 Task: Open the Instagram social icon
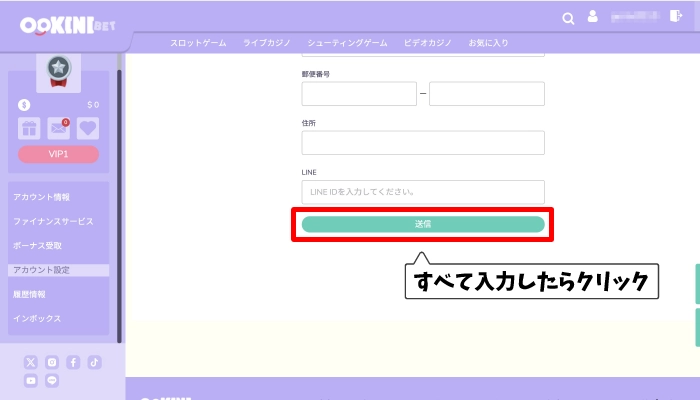tap(52, 362)
